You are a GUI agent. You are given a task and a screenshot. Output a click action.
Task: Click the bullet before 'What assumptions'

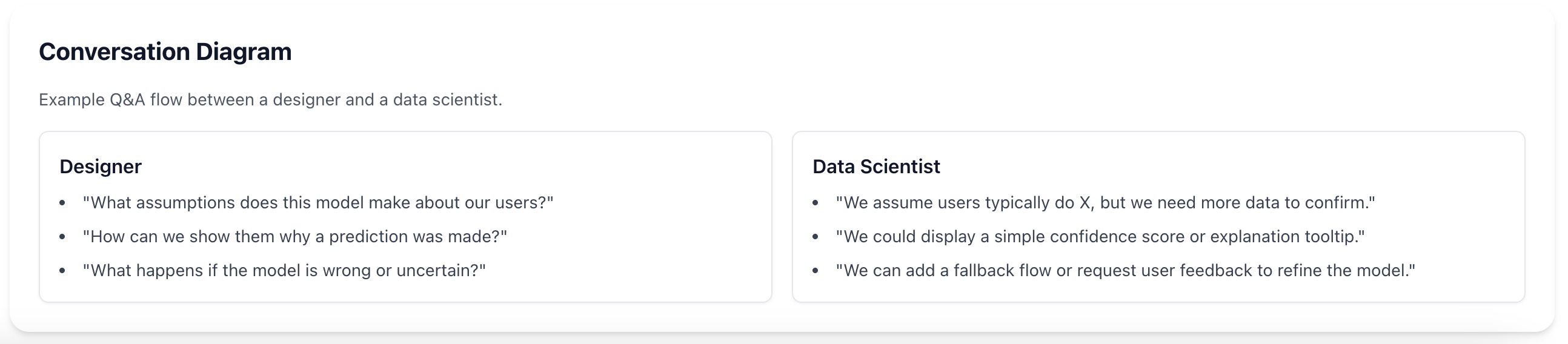coord(62,203)
